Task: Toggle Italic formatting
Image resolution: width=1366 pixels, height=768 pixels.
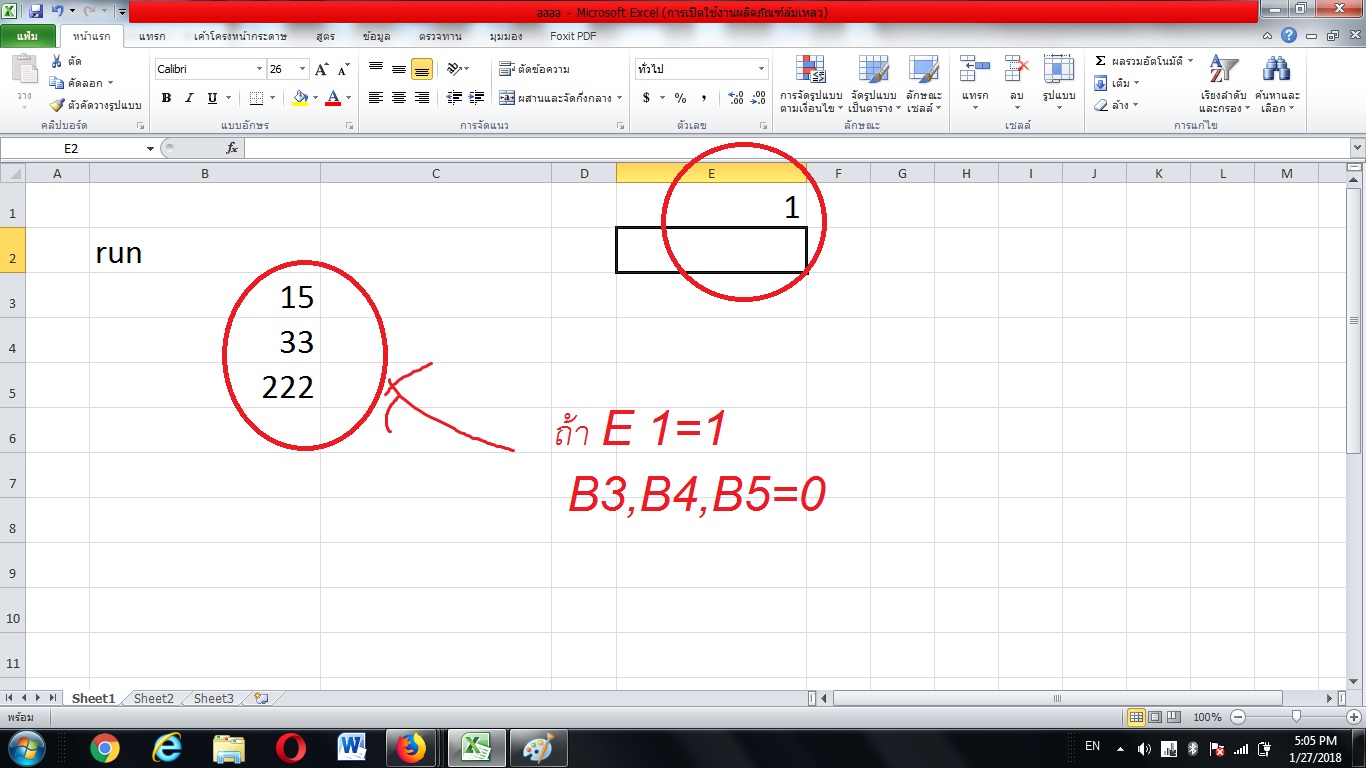Action: point(189,98)
